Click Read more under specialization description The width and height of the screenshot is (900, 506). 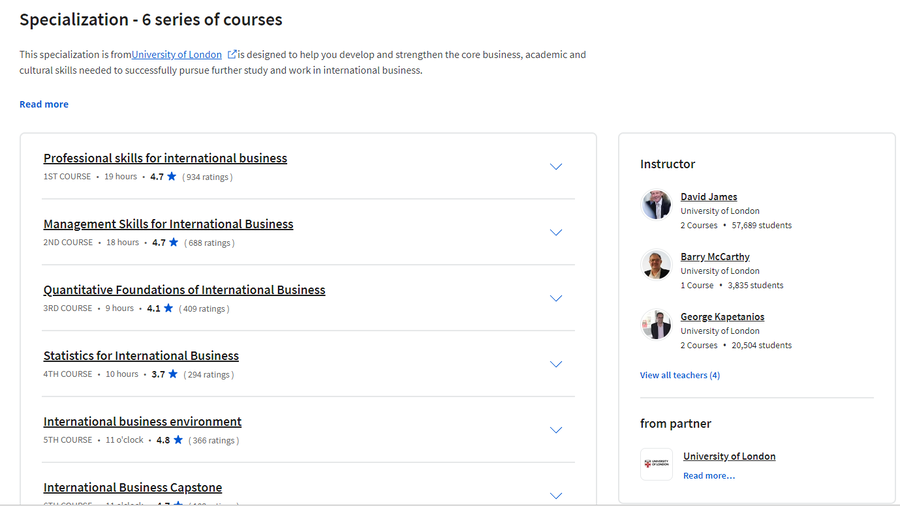(44, 104)
